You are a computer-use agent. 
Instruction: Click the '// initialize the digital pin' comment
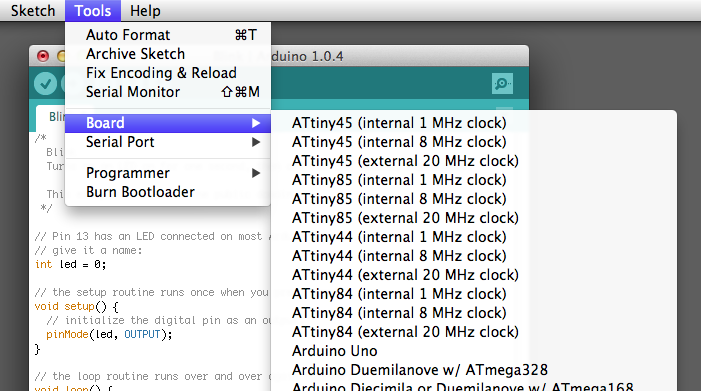pos(158,320)
